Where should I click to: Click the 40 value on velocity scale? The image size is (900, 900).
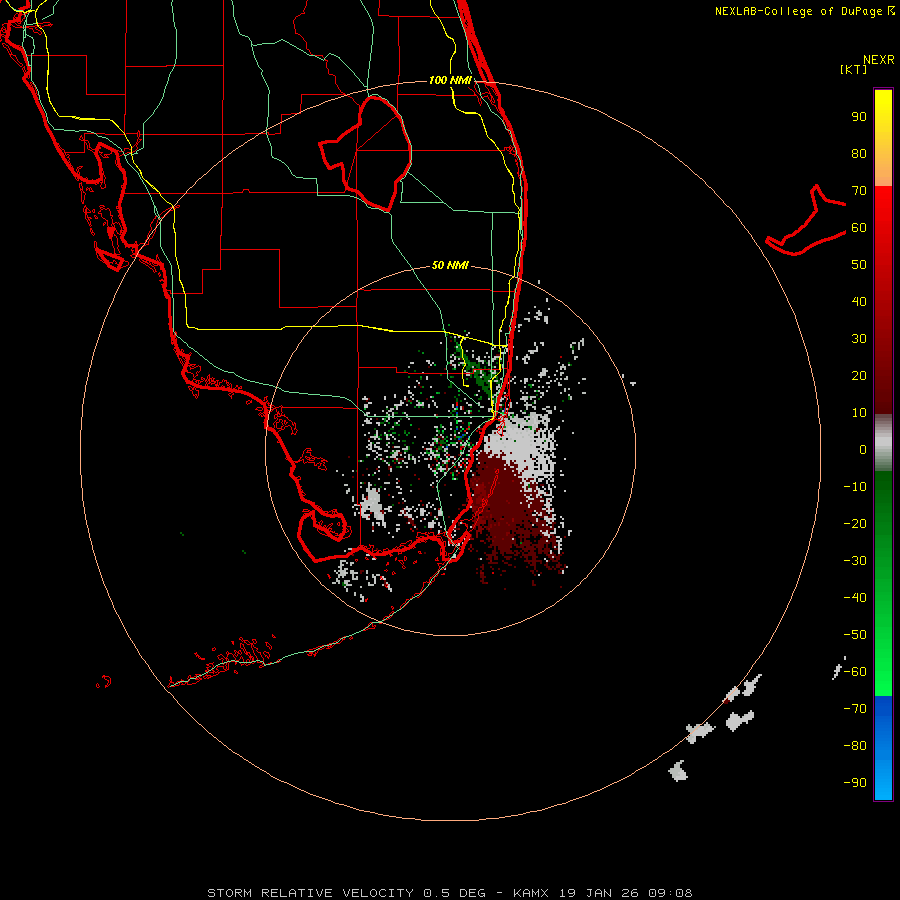pyautogui.click(x=859, y=302)
